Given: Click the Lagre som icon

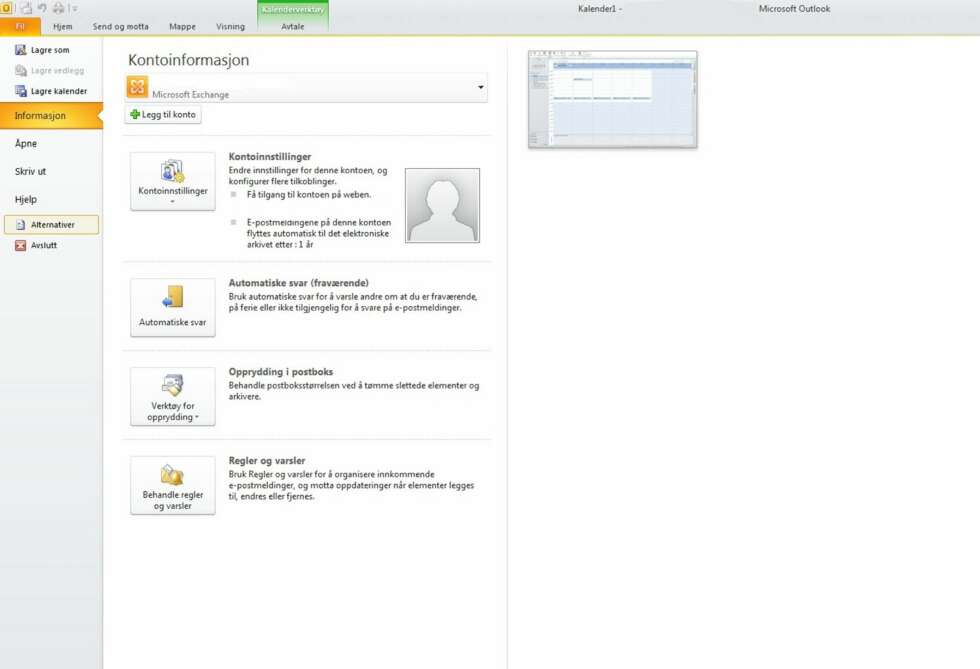Looking at the screenshot, I should pyautogui.click(x=21, y=50).
